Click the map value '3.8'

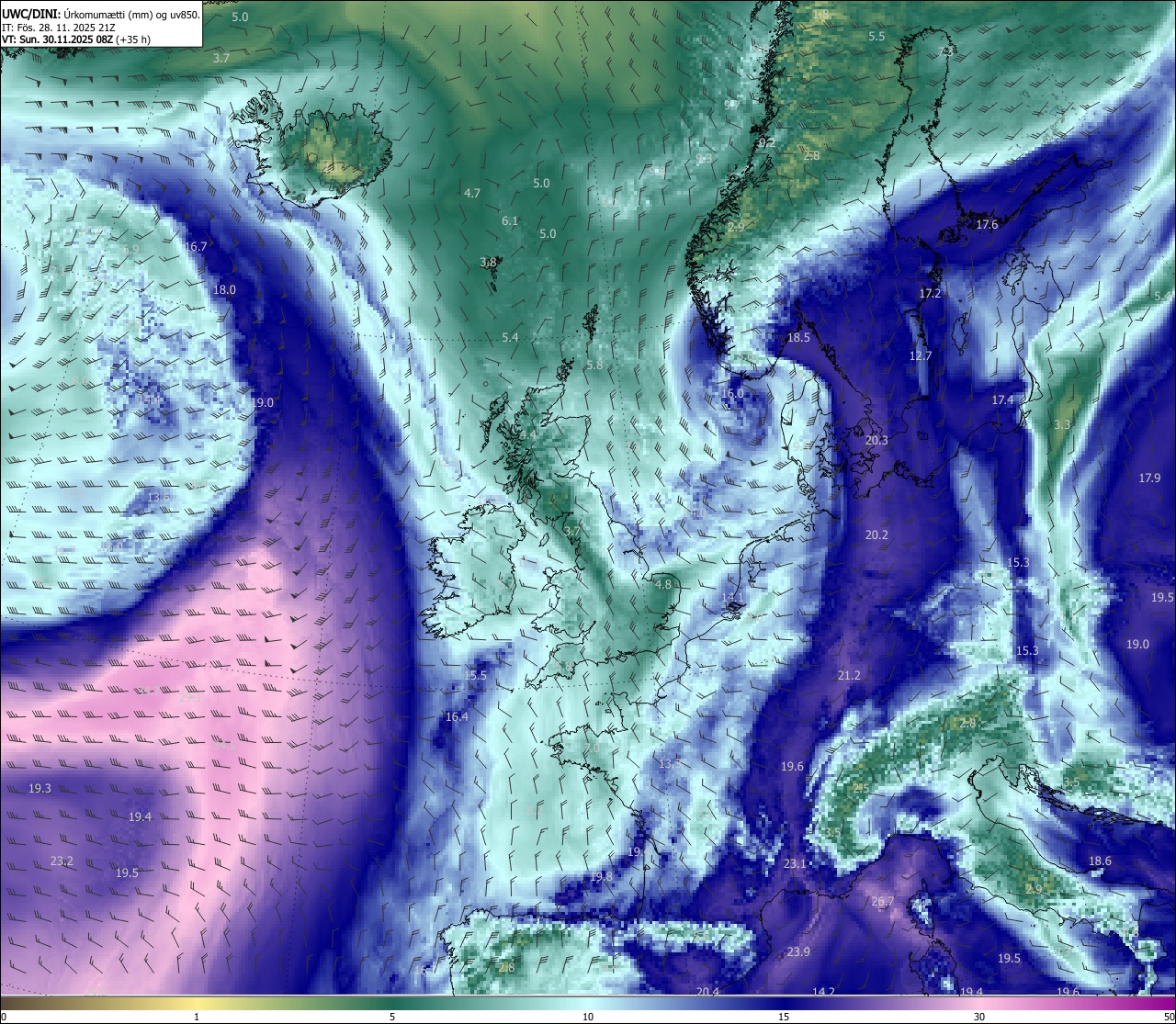coord(488,262)
